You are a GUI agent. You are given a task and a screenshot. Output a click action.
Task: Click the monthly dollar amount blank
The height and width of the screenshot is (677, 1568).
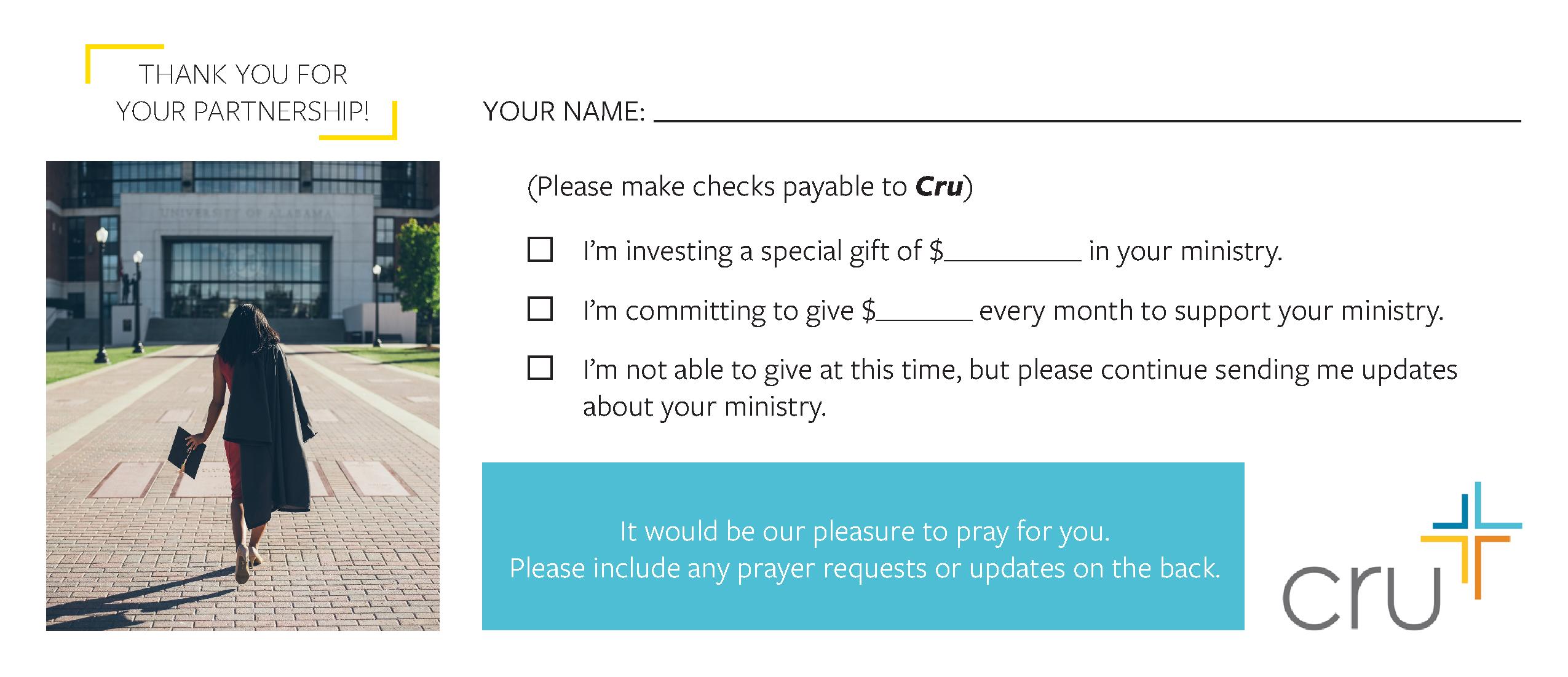click(x=924, y=311)
